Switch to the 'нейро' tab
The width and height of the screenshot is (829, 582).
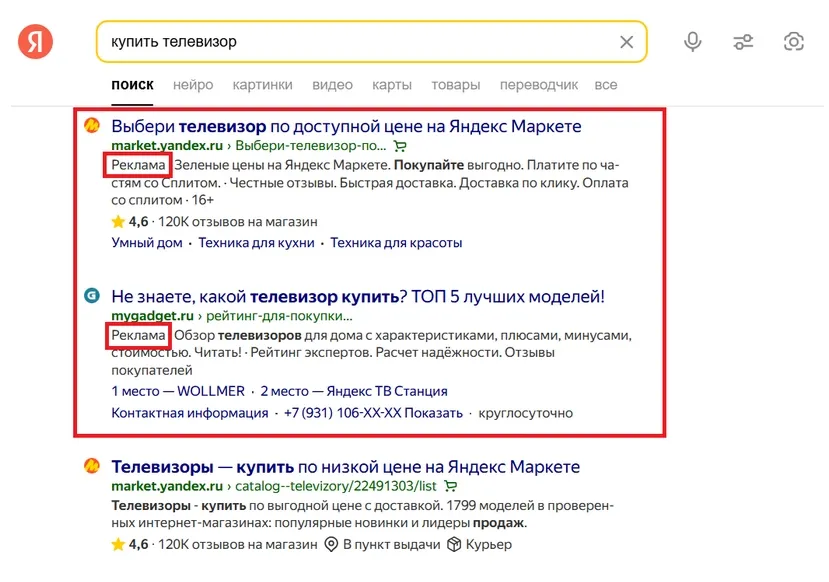193,85
